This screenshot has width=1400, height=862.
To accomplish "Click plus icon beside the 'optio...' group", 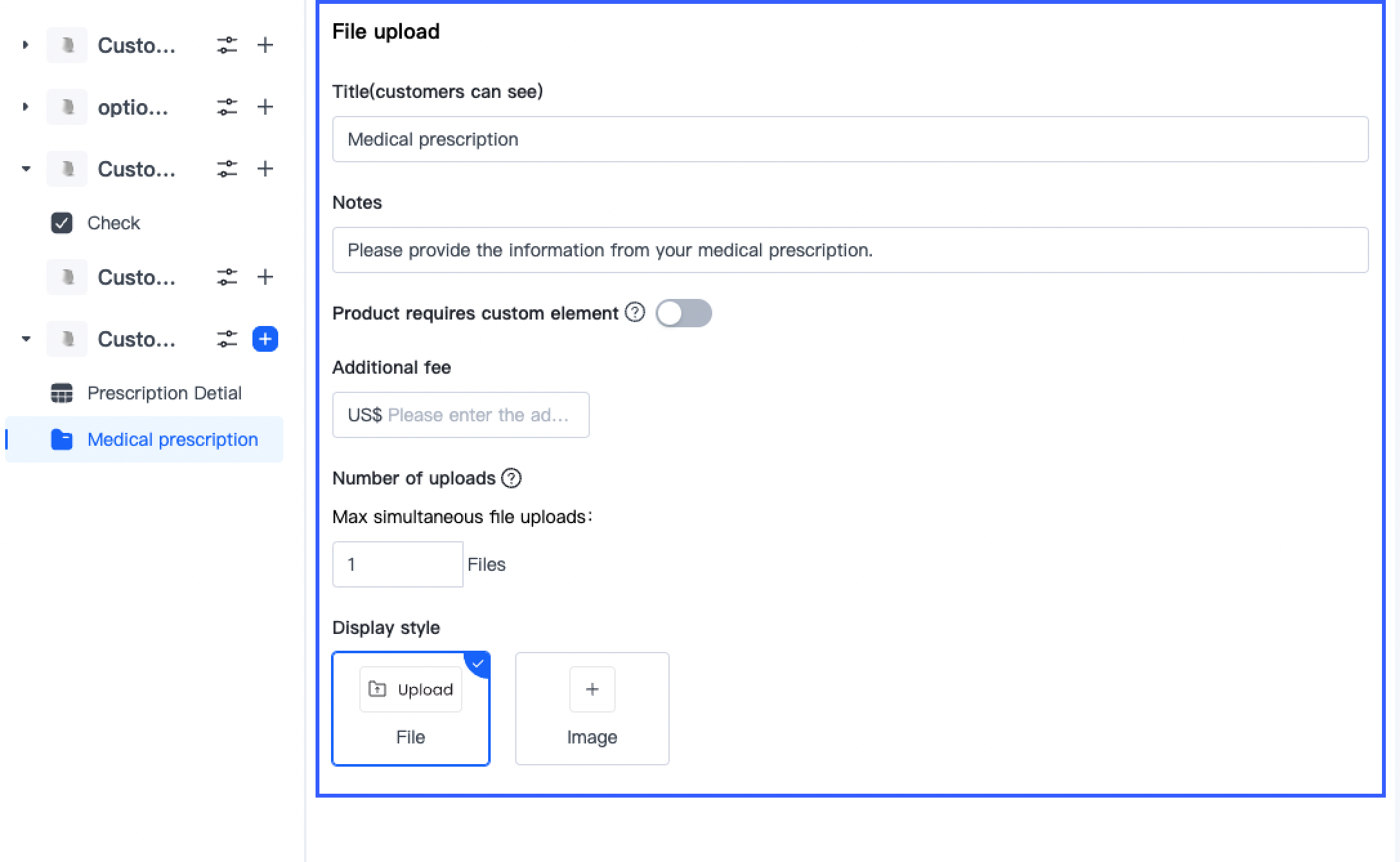I will (265, 107).
